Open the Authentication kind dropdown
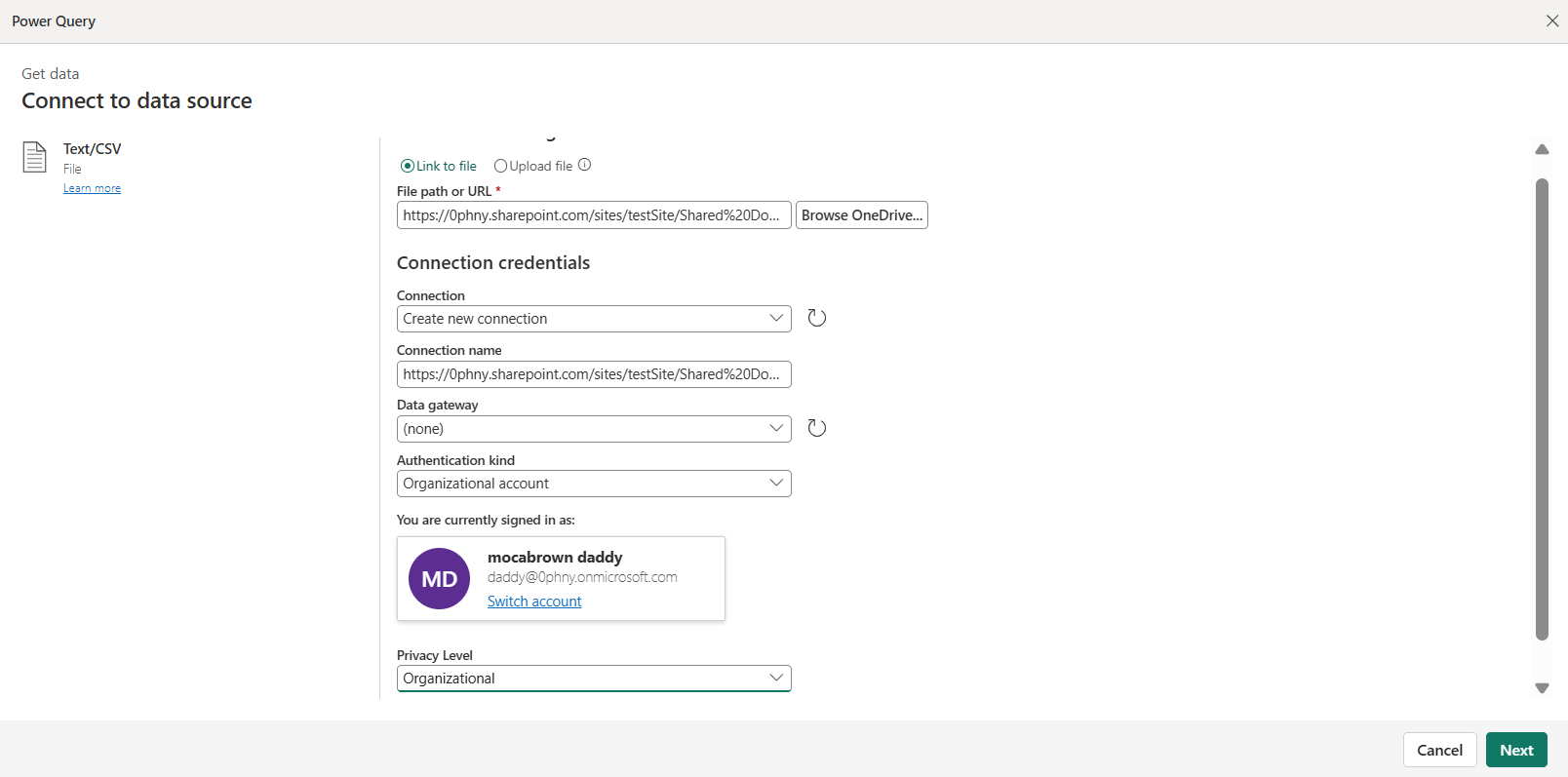The width and height of the screenshot is (1568, 777). (594, 484)
